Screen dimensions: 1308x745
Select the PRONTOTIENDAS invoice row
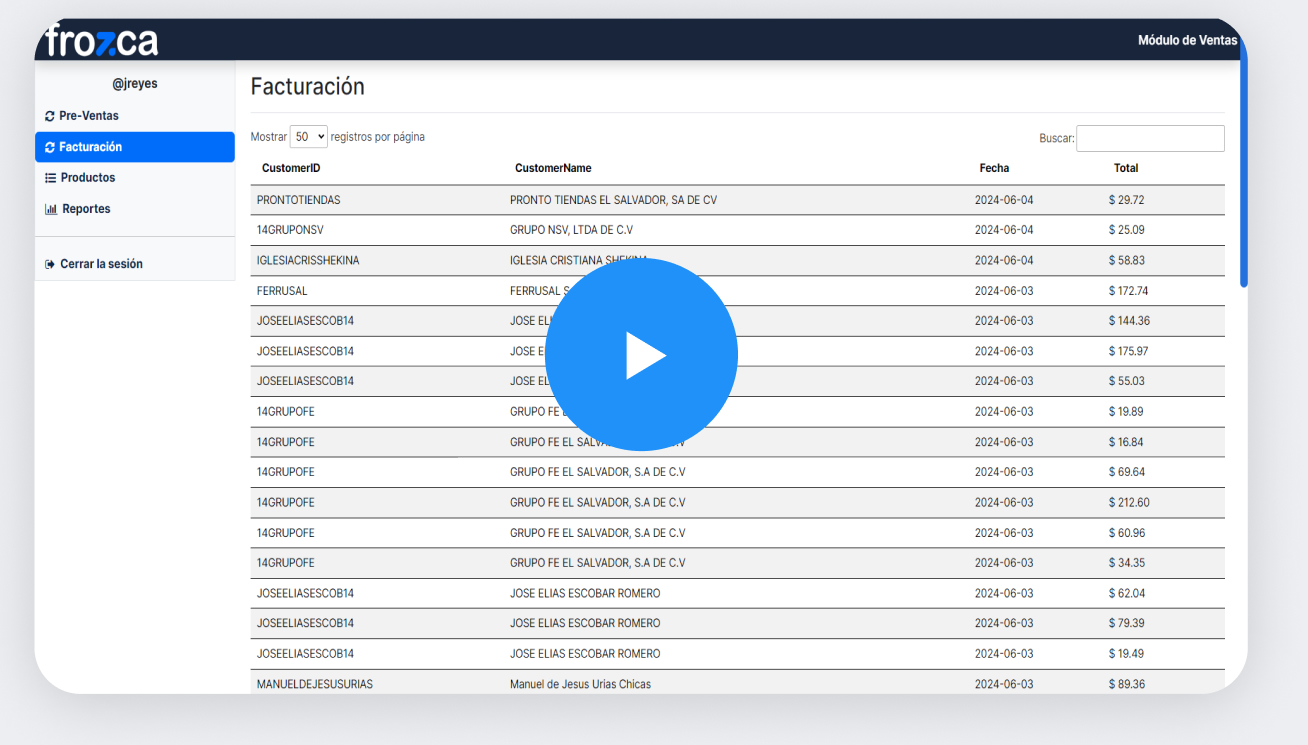(x=298, y=200)
